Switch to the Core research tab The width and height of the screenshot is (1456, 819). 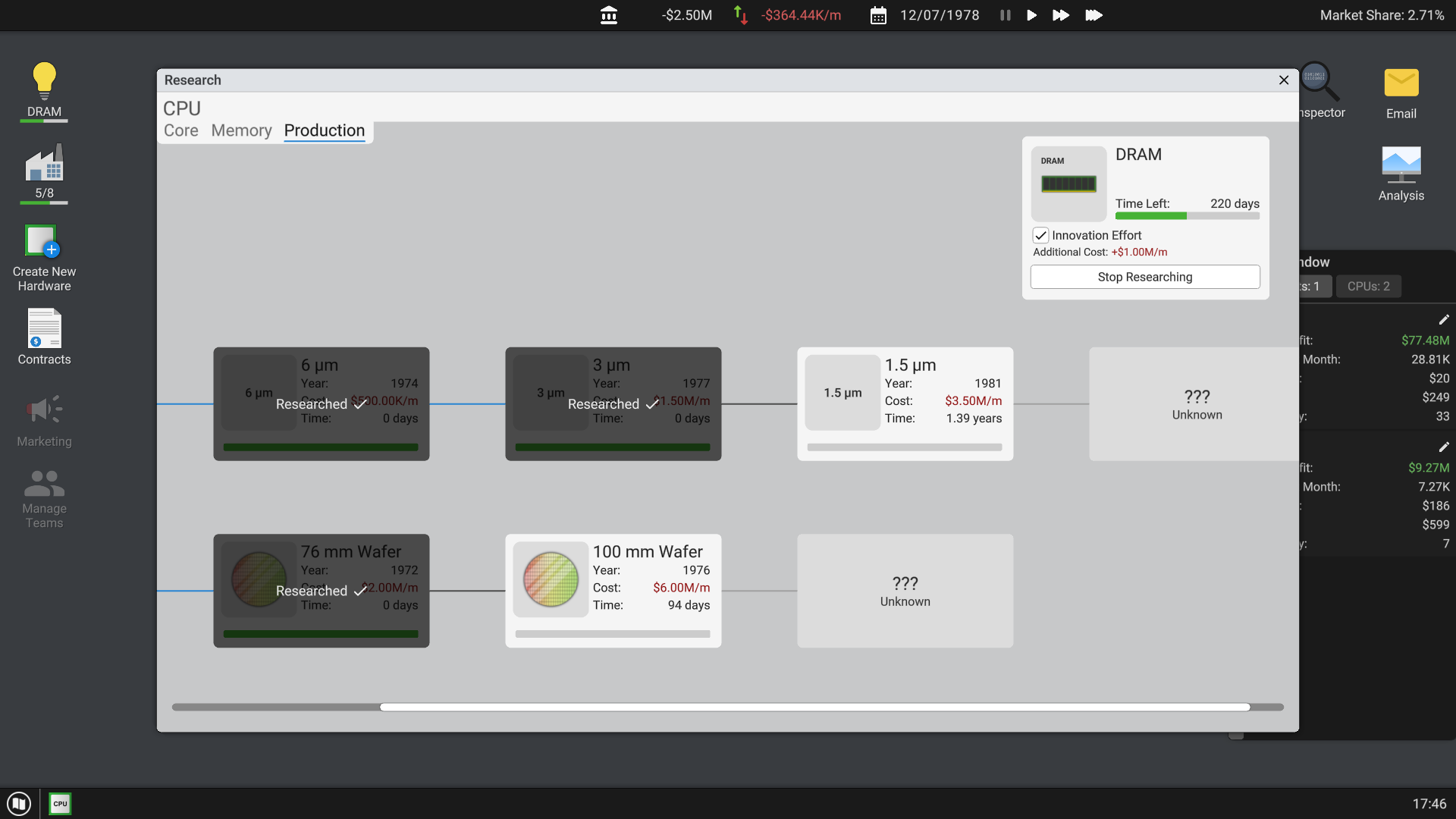(180, 130)
